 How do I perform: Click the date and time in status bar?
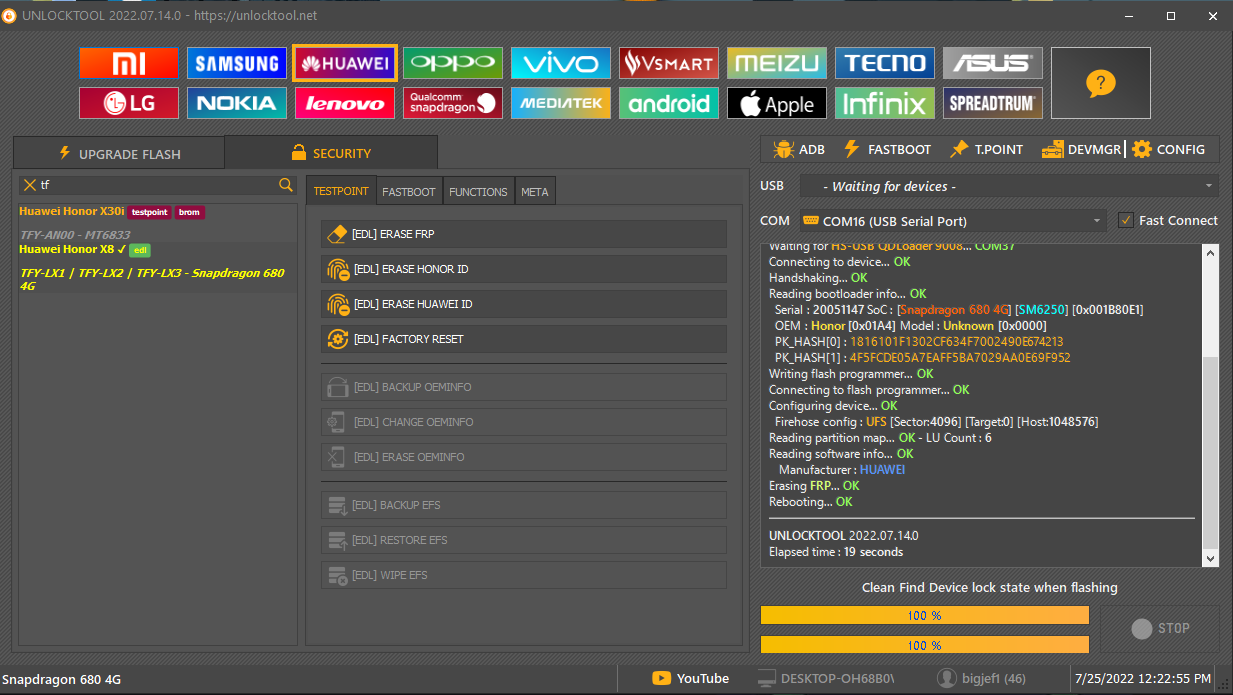coord(1145,678)
